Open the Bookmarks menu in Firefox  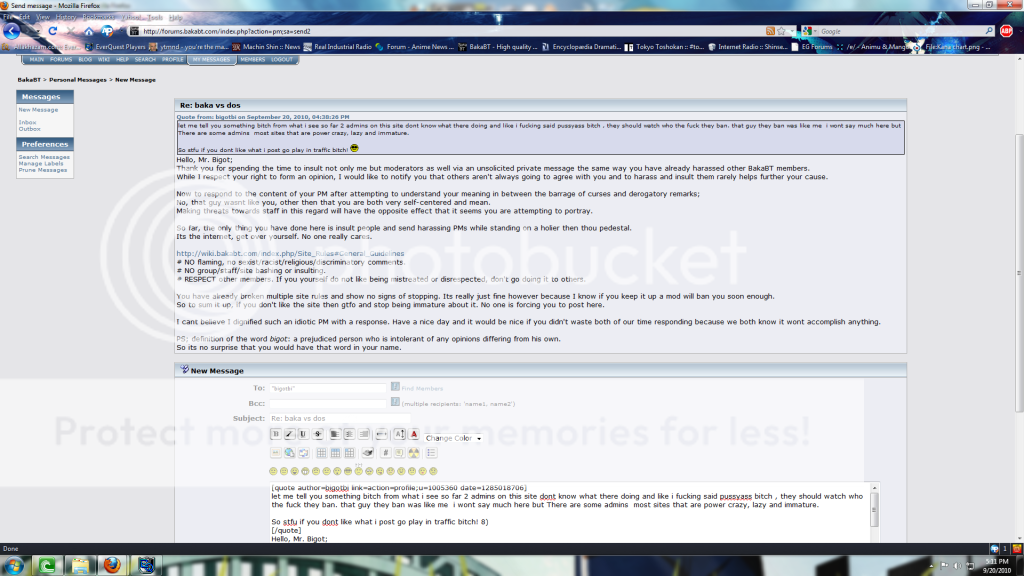click(x=99, y=18)
